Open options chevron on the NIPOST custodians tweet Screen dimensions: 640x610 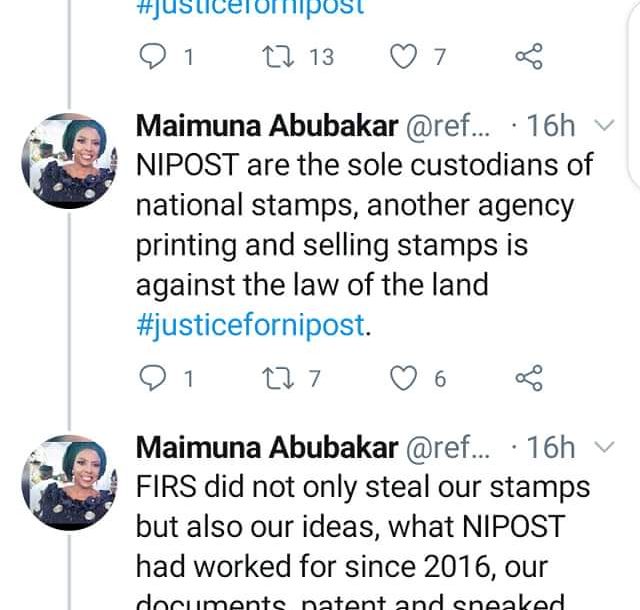click(x=604, y=126)
